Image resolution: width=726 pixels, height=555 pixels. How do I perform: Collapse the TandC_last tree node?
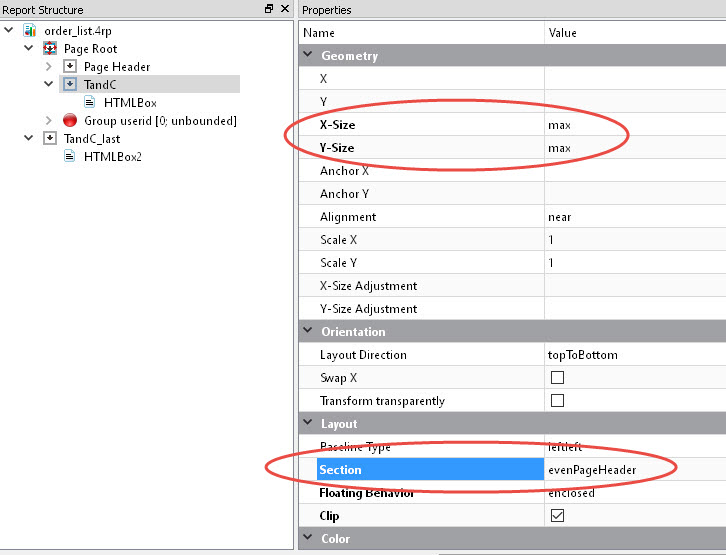29,138
